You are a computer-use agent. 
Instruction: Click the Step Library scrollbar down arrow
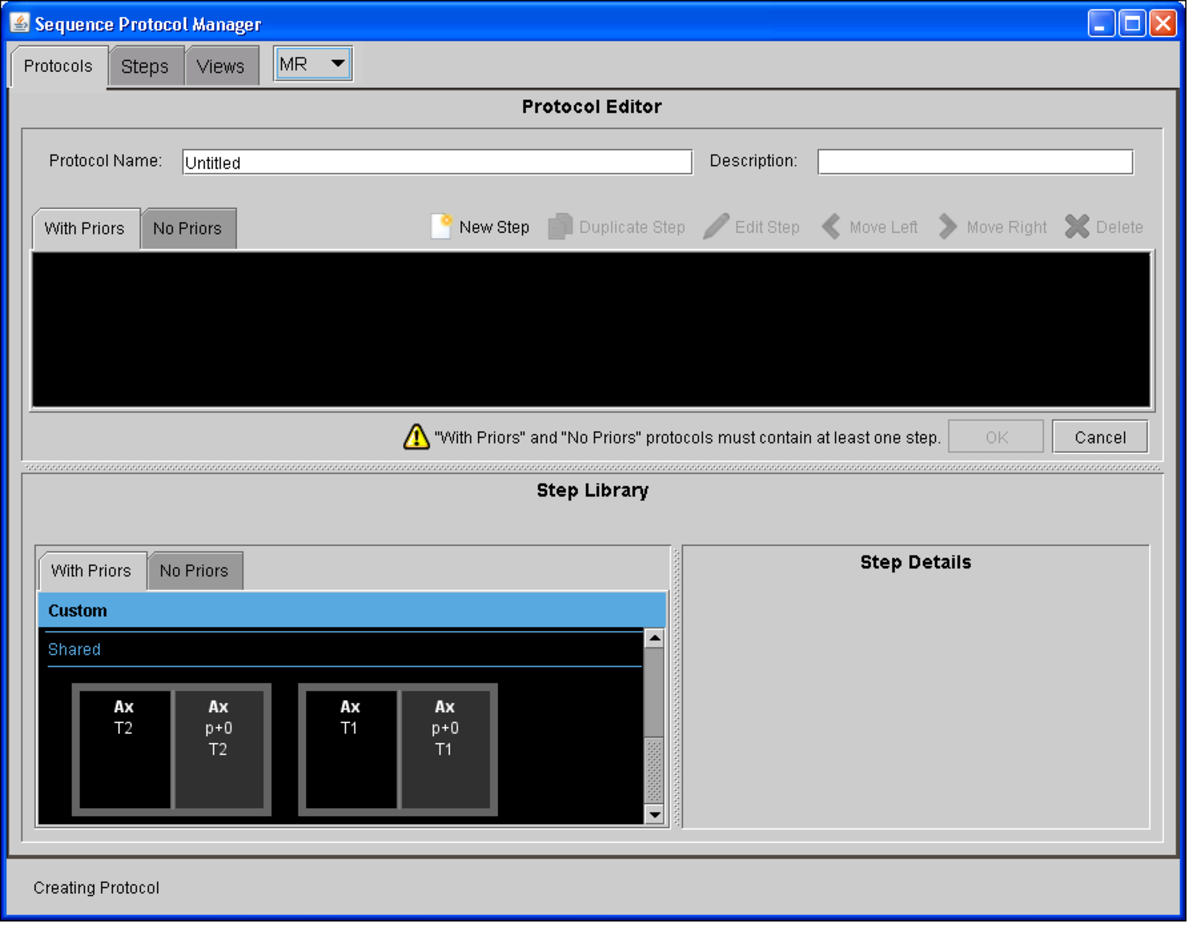click(x=654, y=814)
